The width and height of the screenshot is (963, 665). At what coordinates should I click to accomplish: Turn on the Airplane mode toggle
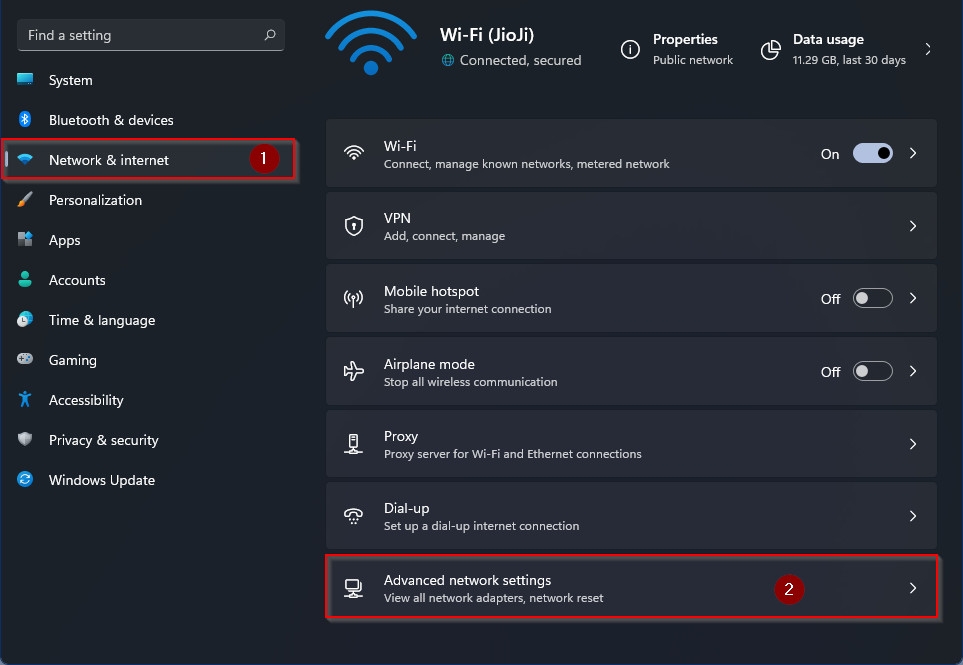872,371
